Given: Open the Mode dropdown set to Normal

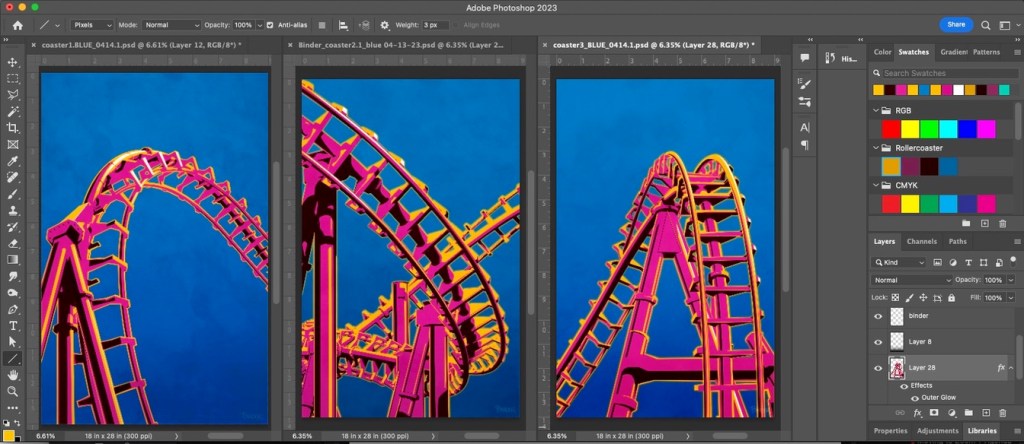Looking at the screenshot, I should click(x=171, y=24).
